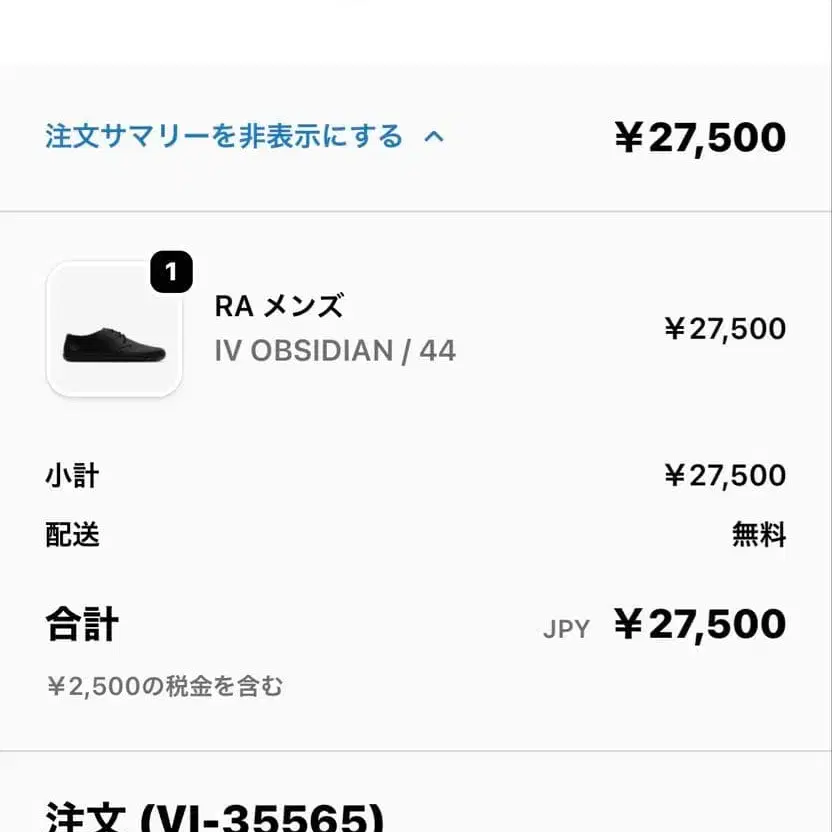Click the number 44 size in variant

click(x=437, y=351)
